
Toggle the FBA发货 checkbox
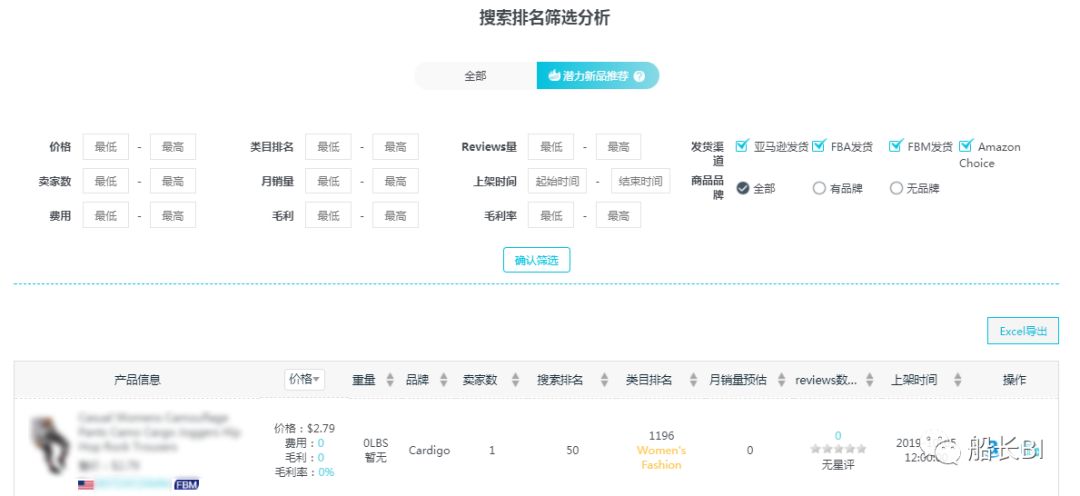[819, 146]
